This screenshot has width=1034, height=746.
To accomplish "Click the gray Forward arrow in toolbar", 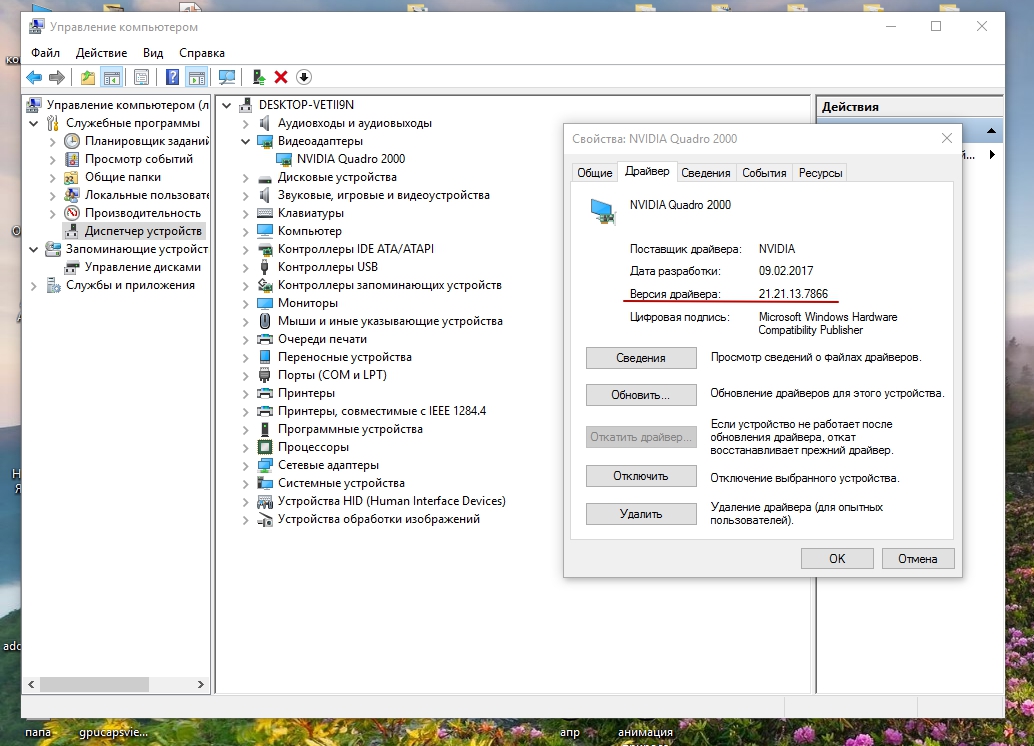I will click(57, 77).
